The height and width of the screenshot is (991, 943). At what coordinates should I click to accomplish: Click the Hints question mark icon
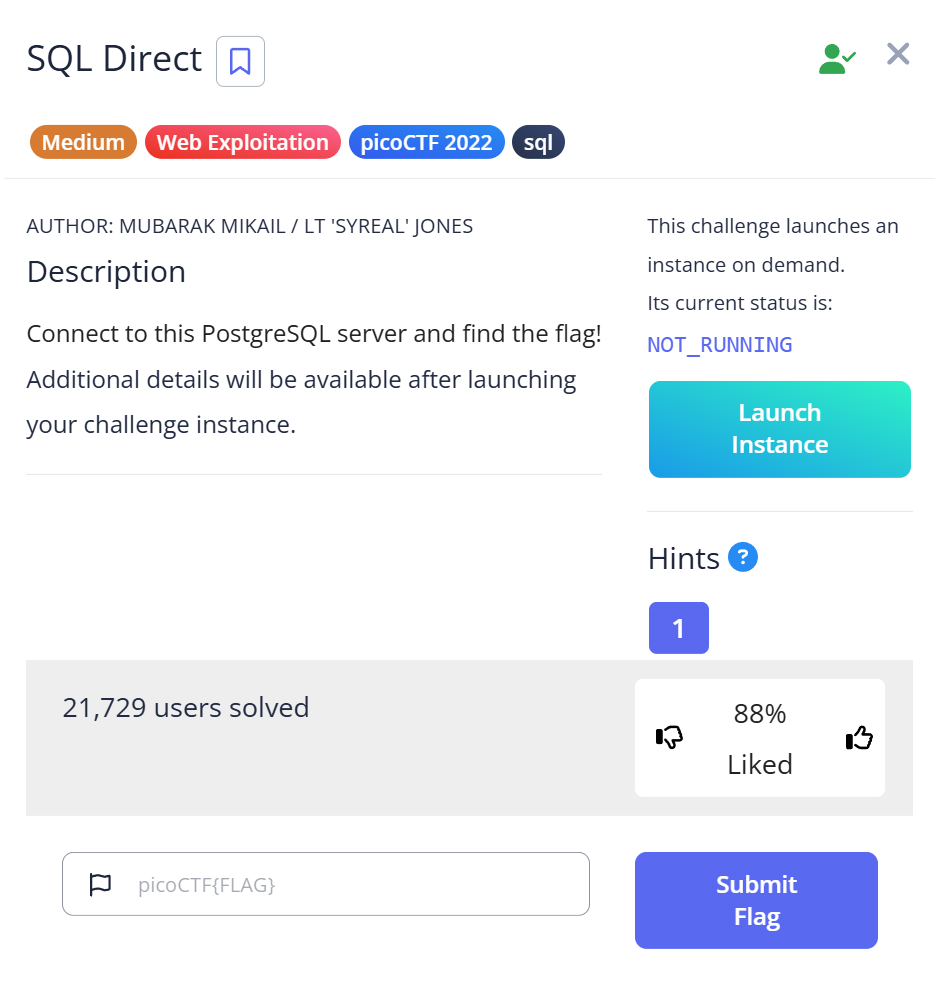(x=743, y=557)
